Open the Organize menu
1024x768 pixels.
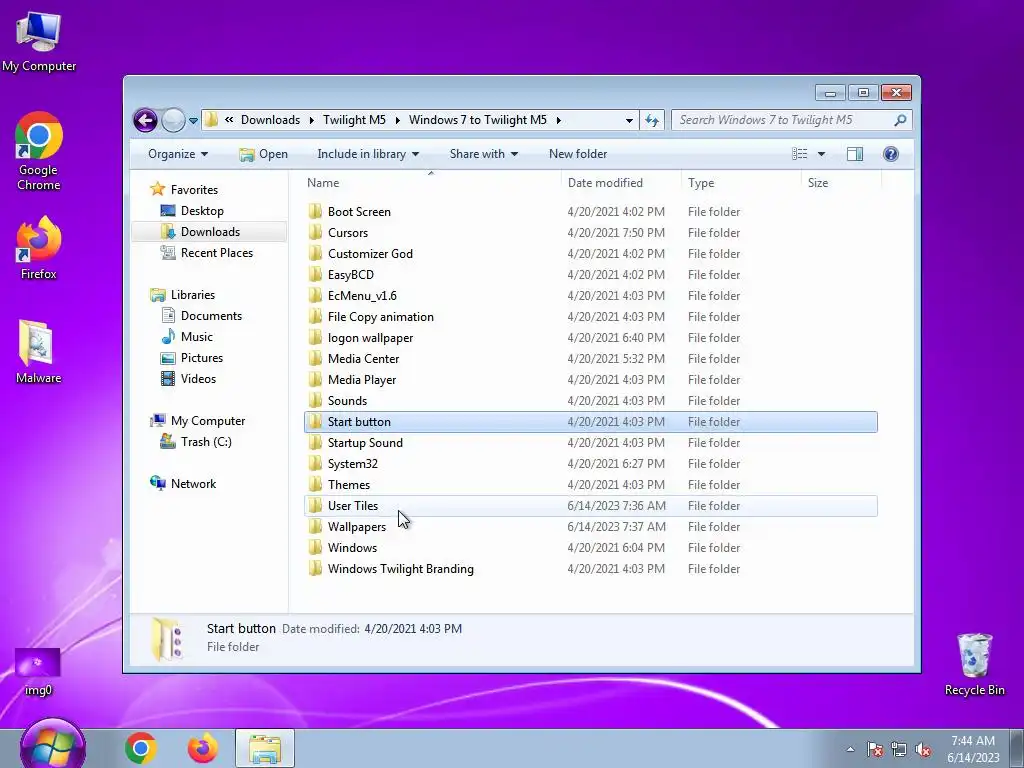point(178,154)
